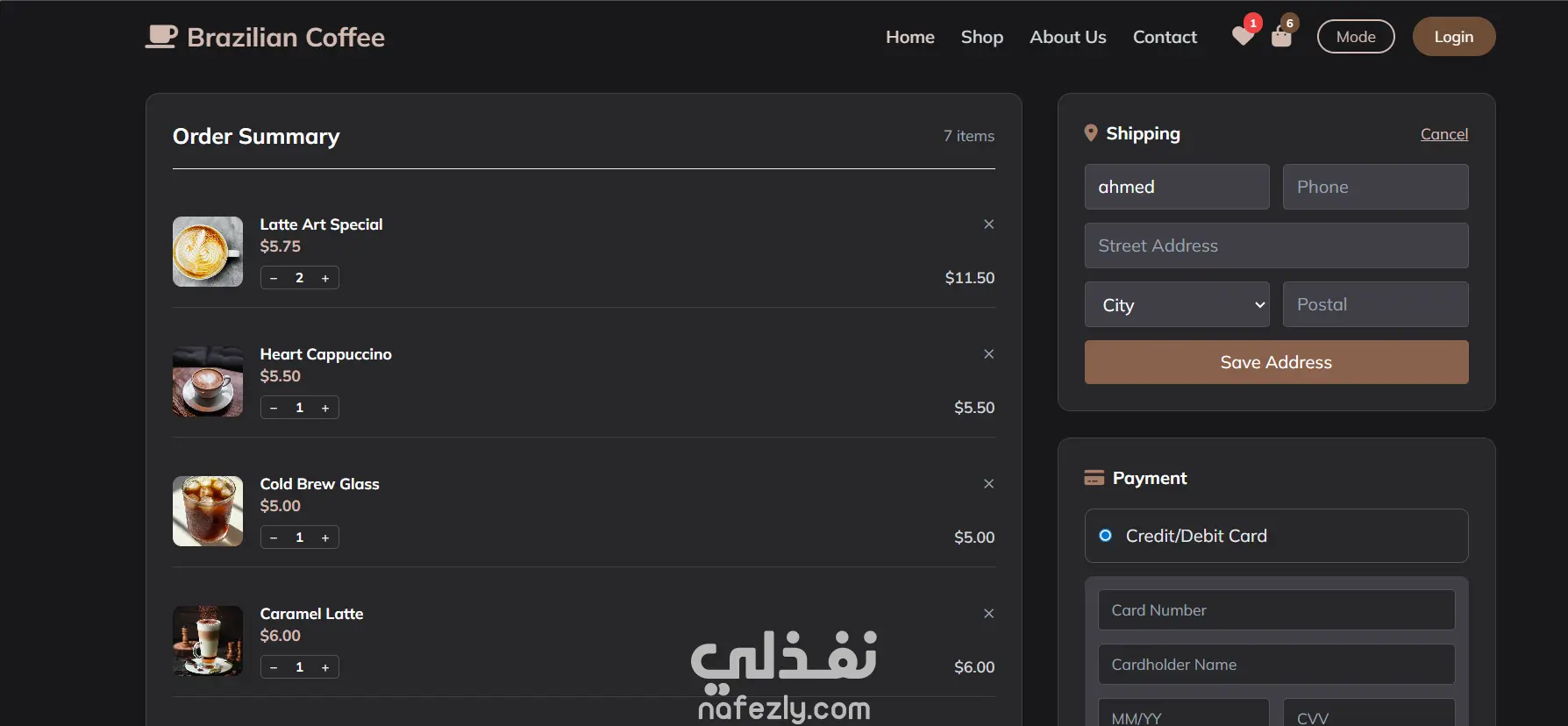Decrease Cold Brew Glass quantity
The width and height of the screenshot is (1568, 726).
pos(274,537)
